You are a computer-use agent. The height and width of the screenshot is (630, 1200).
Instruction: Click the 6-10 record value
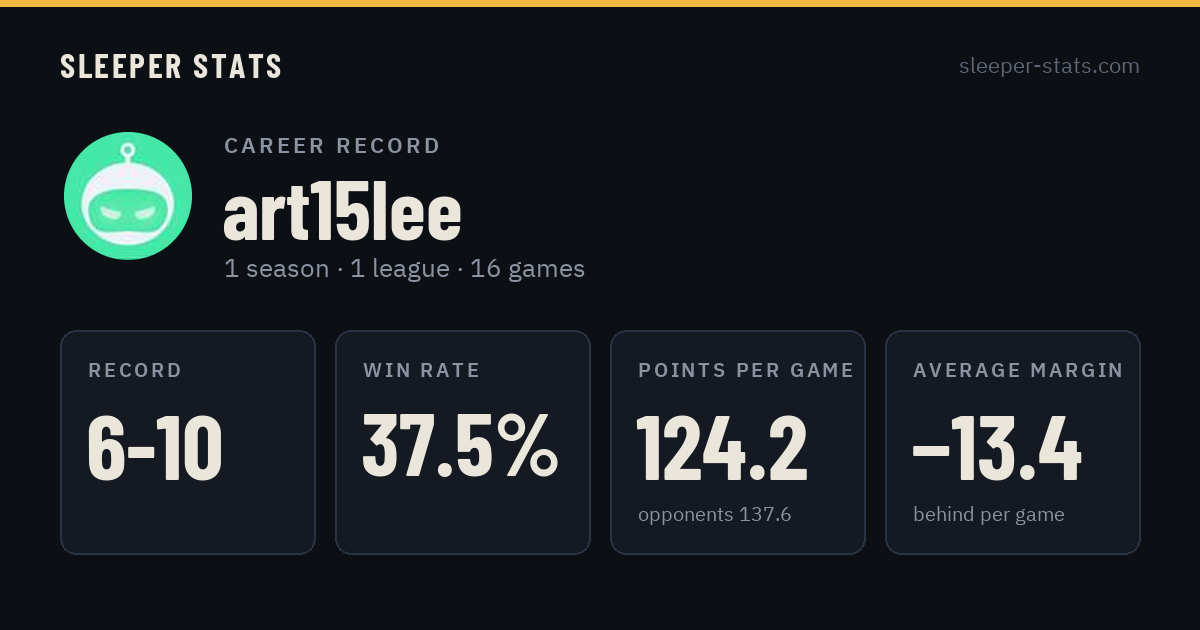155,449
